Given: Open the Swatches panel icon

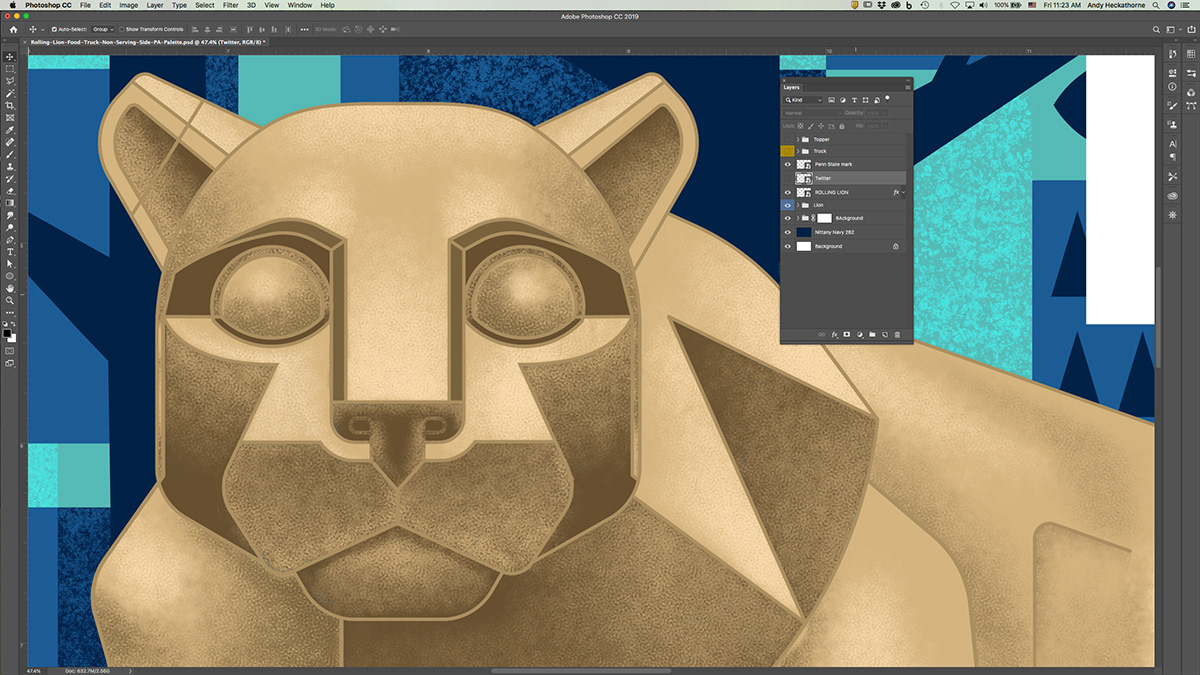Looking at the screenshot, I should [1191, 54].
